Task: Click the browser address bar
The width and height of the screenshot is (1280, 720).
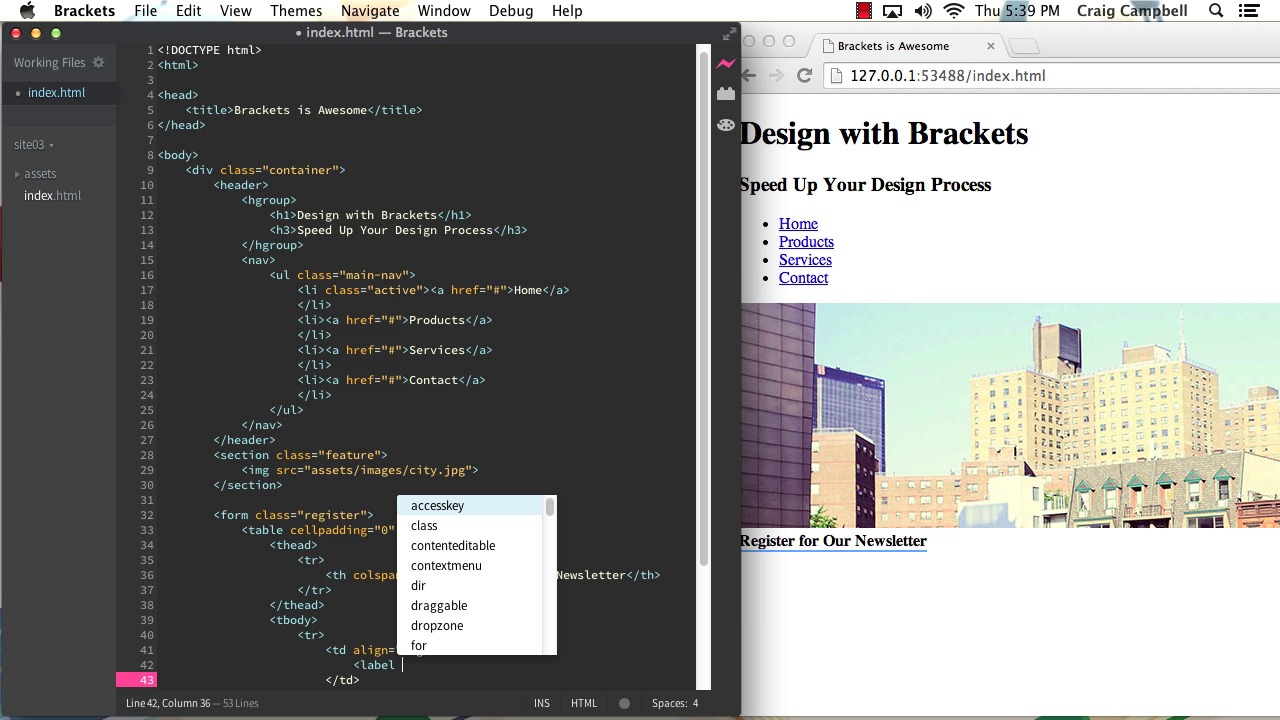Action: pos(1050,76)
